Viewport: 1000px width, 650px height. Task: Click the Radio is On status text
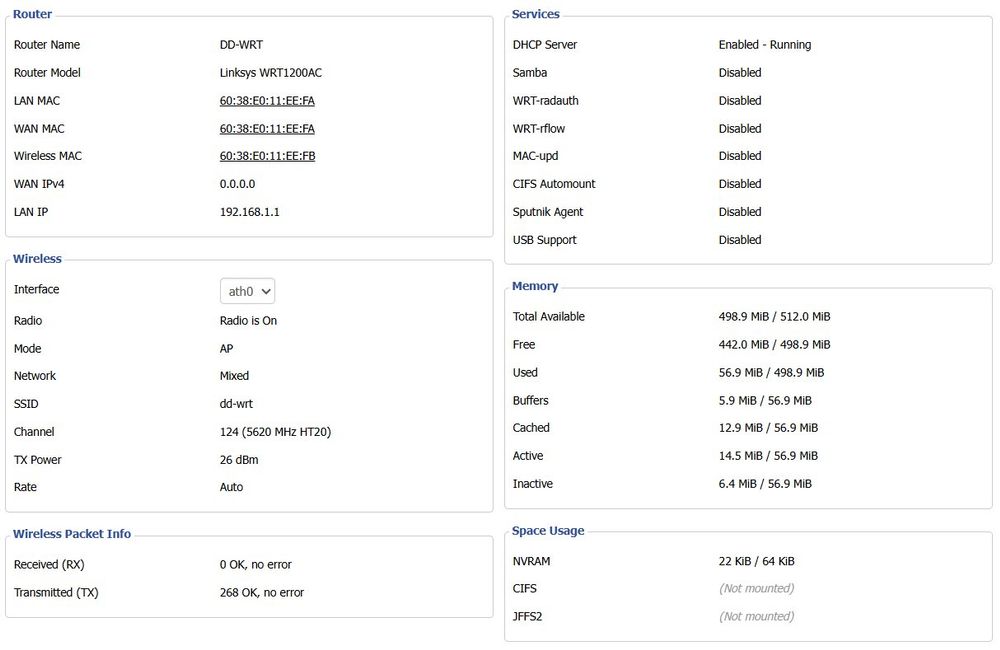tap(249, 321)
